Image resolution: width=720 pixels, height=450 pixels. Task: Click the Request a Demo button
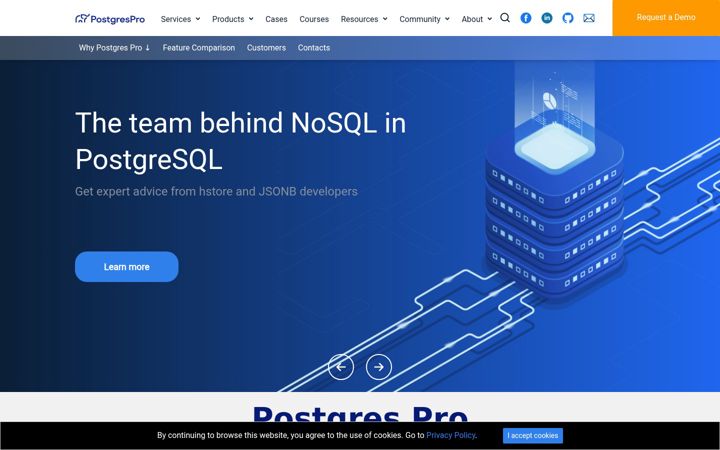666,17
